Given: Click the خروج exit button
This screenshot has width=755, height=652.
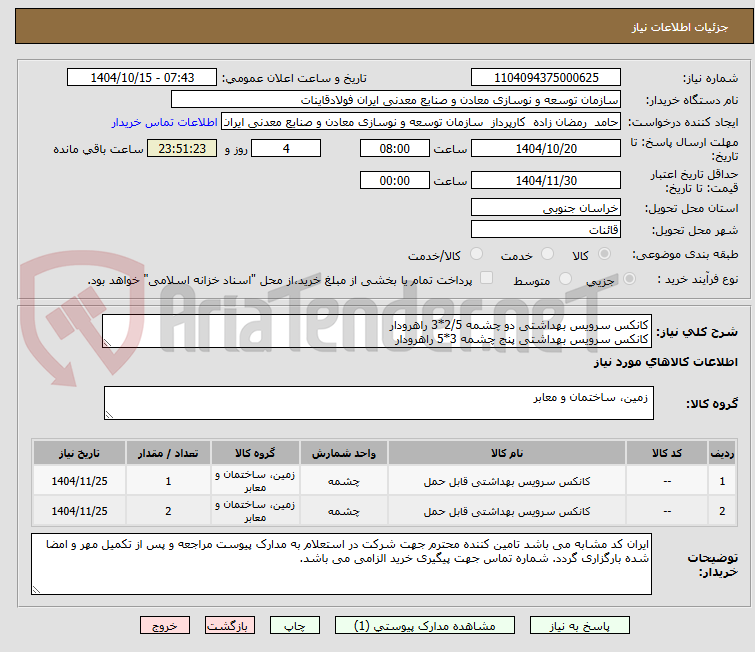Looking at the screenshot, I should click(x=165, y=626).
